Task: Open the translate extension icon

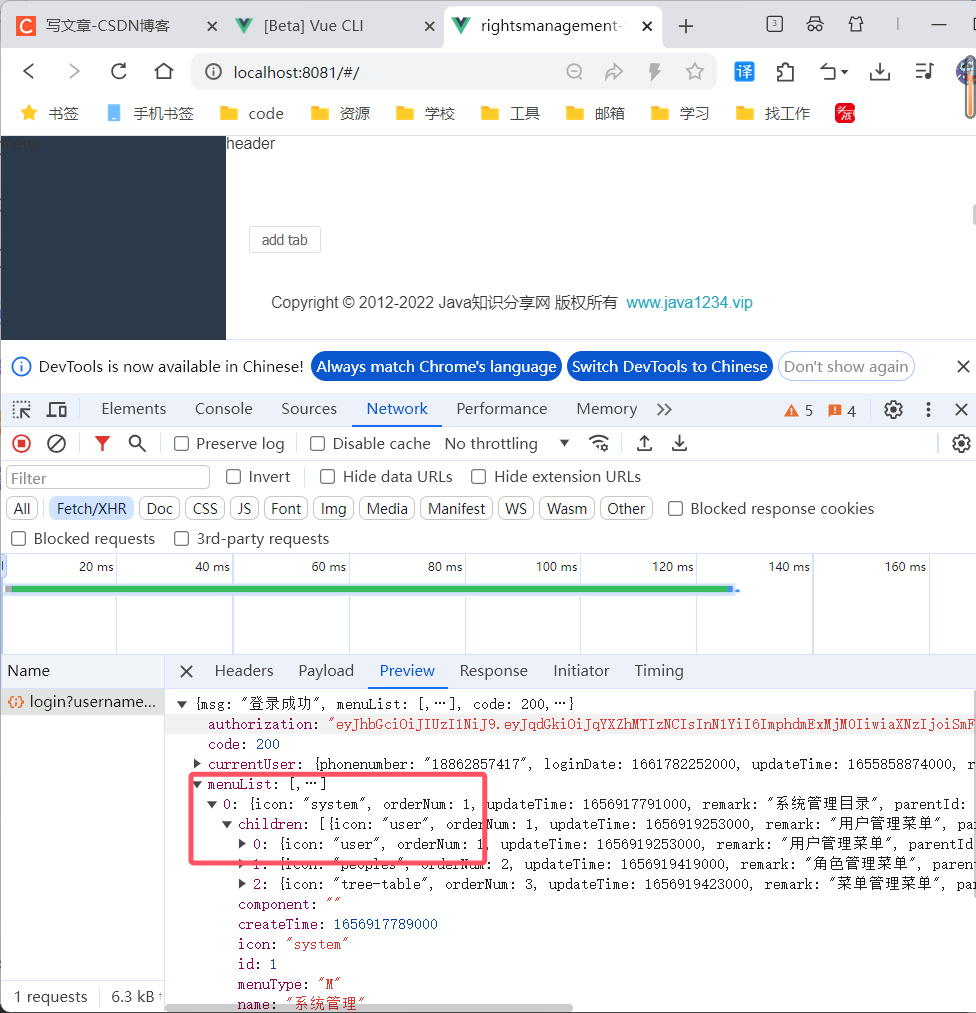Action: pyautogui.click(x=744, y=72)
